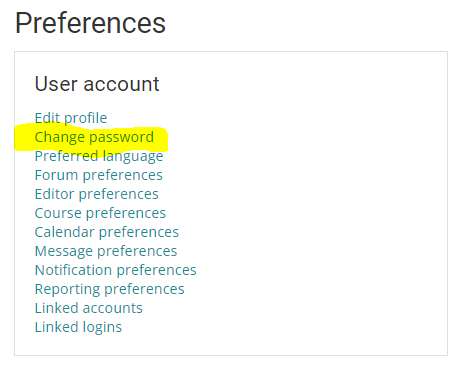Select the Linked accounts link
Viewport: 467px width, 375px height.
(x=89, y=308)
